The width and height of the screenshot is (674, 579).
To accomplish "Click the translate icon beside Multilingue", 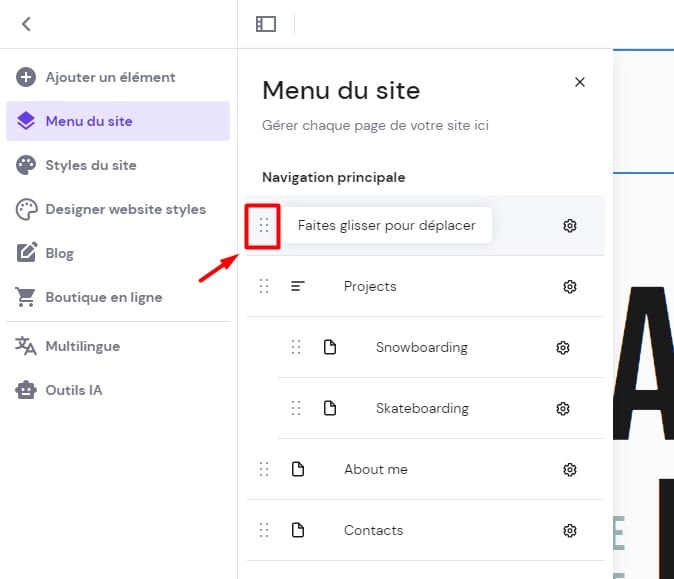I will (x=25, y=346).
